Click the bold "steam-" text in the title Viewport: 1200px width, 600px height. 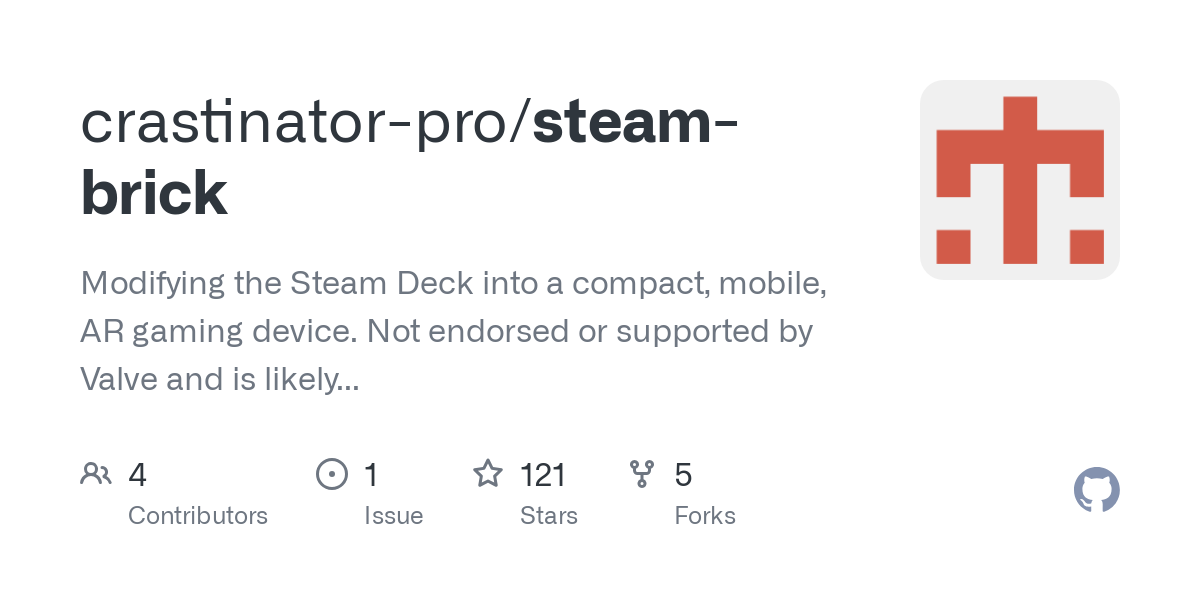click(636, 123)
